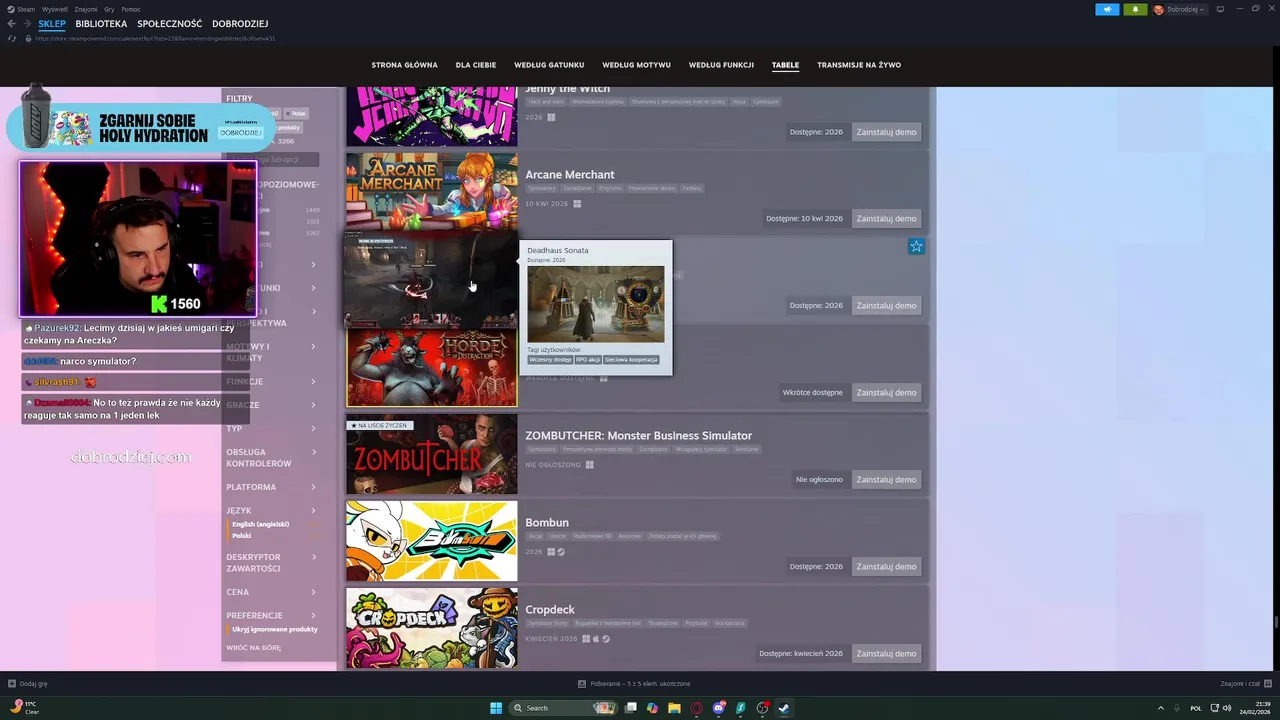Expand the CENA filter section

271,593
